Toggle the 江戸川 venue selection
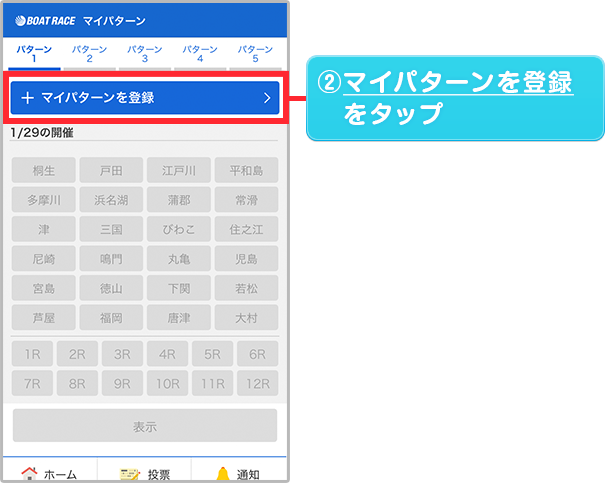This screenshot has width=605, height=485. tap(178, 171)
